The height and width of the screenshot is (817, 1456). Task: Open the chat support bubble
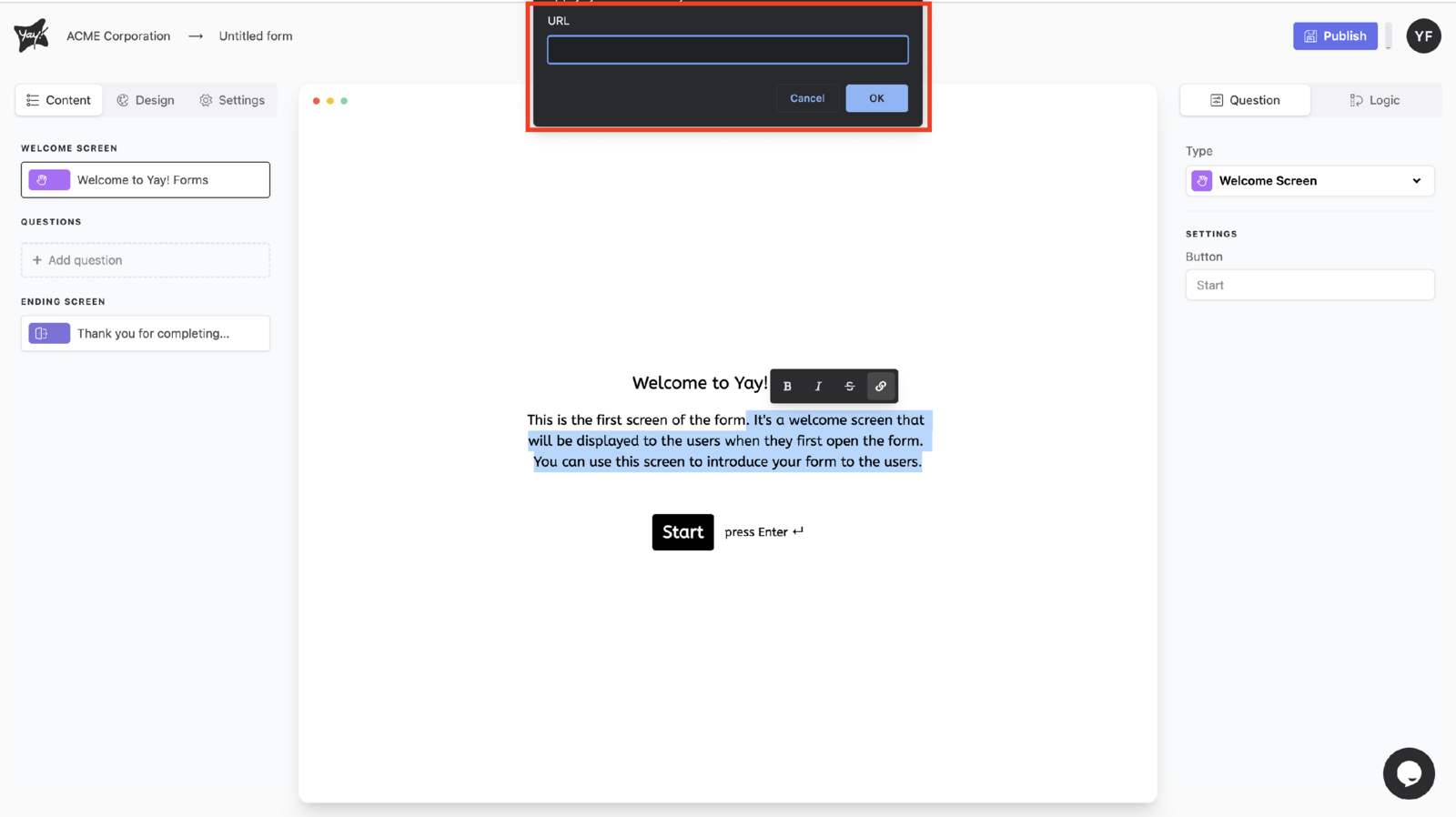tap(1408, 773)
